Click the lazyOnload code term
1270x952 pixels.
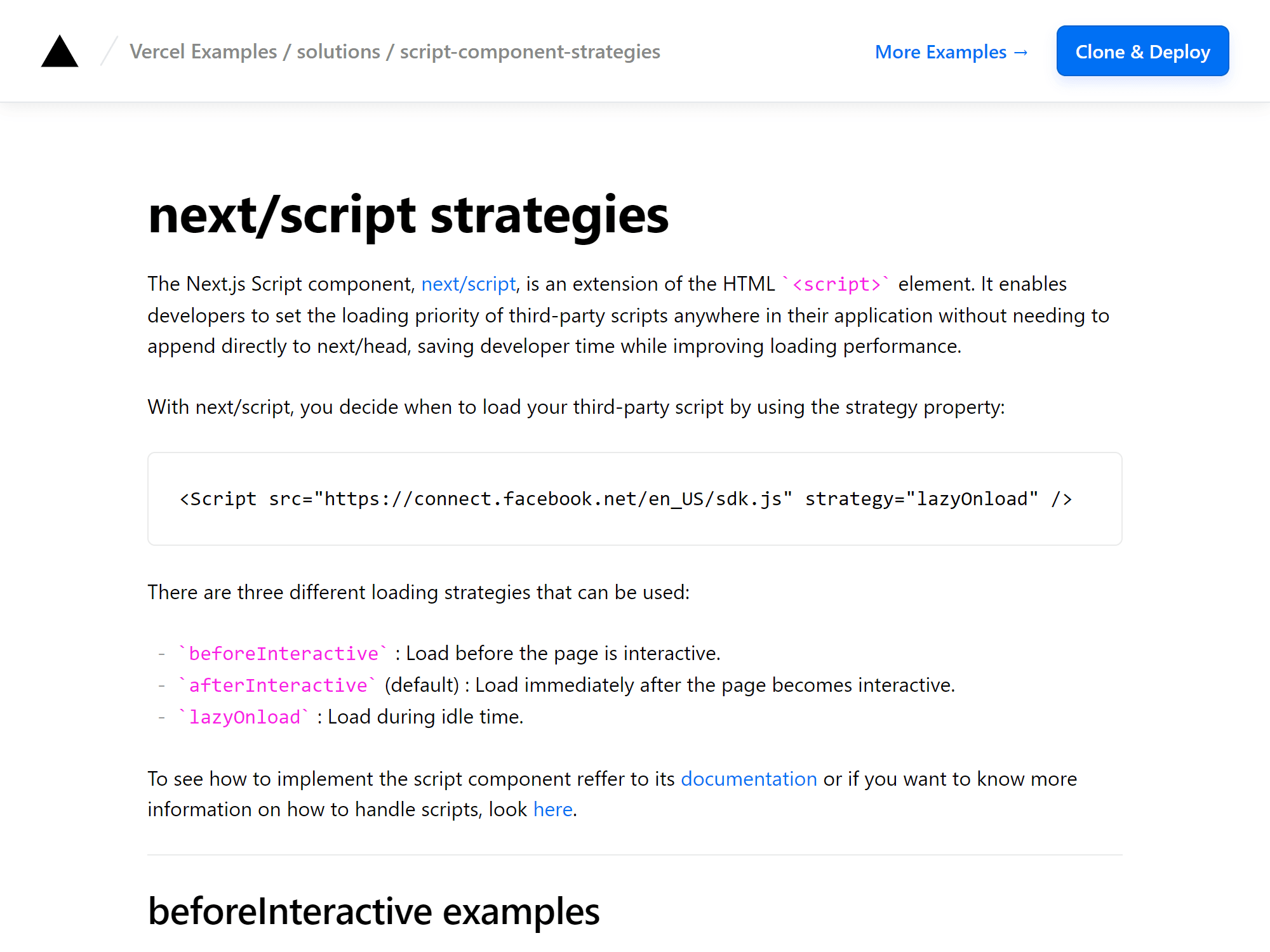(243, 717)
